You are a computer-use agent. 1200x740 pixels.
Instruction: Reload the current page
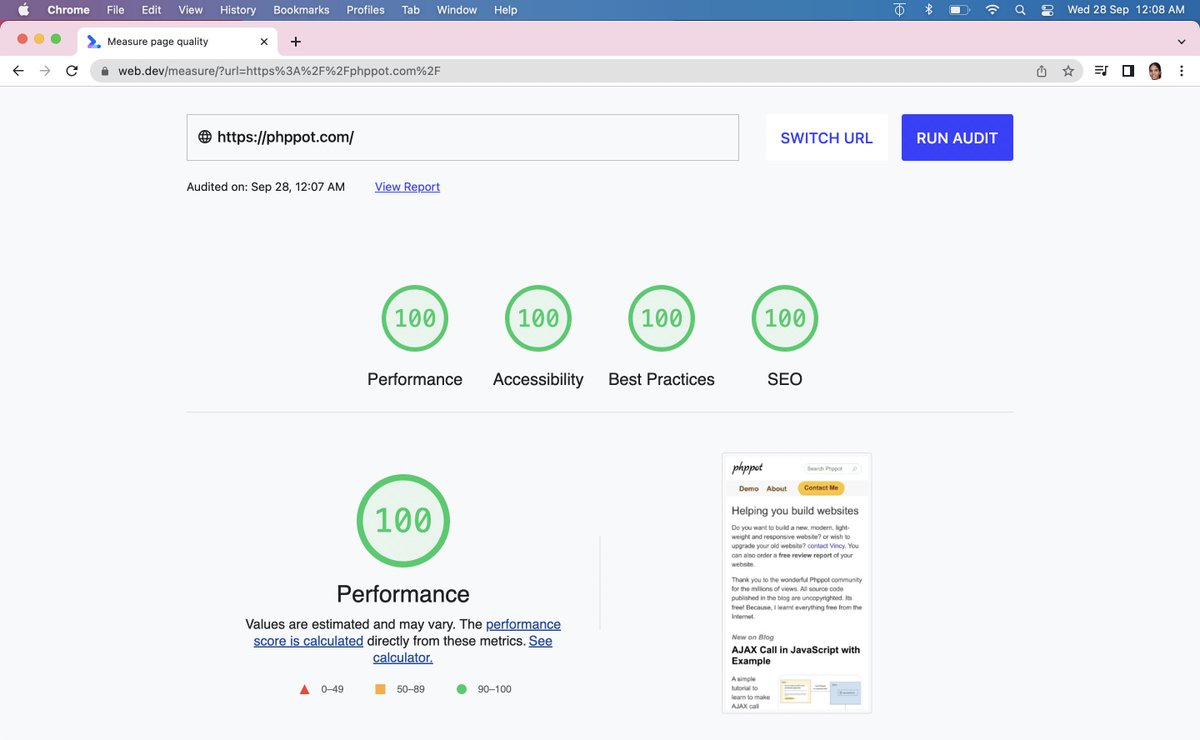point(71,71)
